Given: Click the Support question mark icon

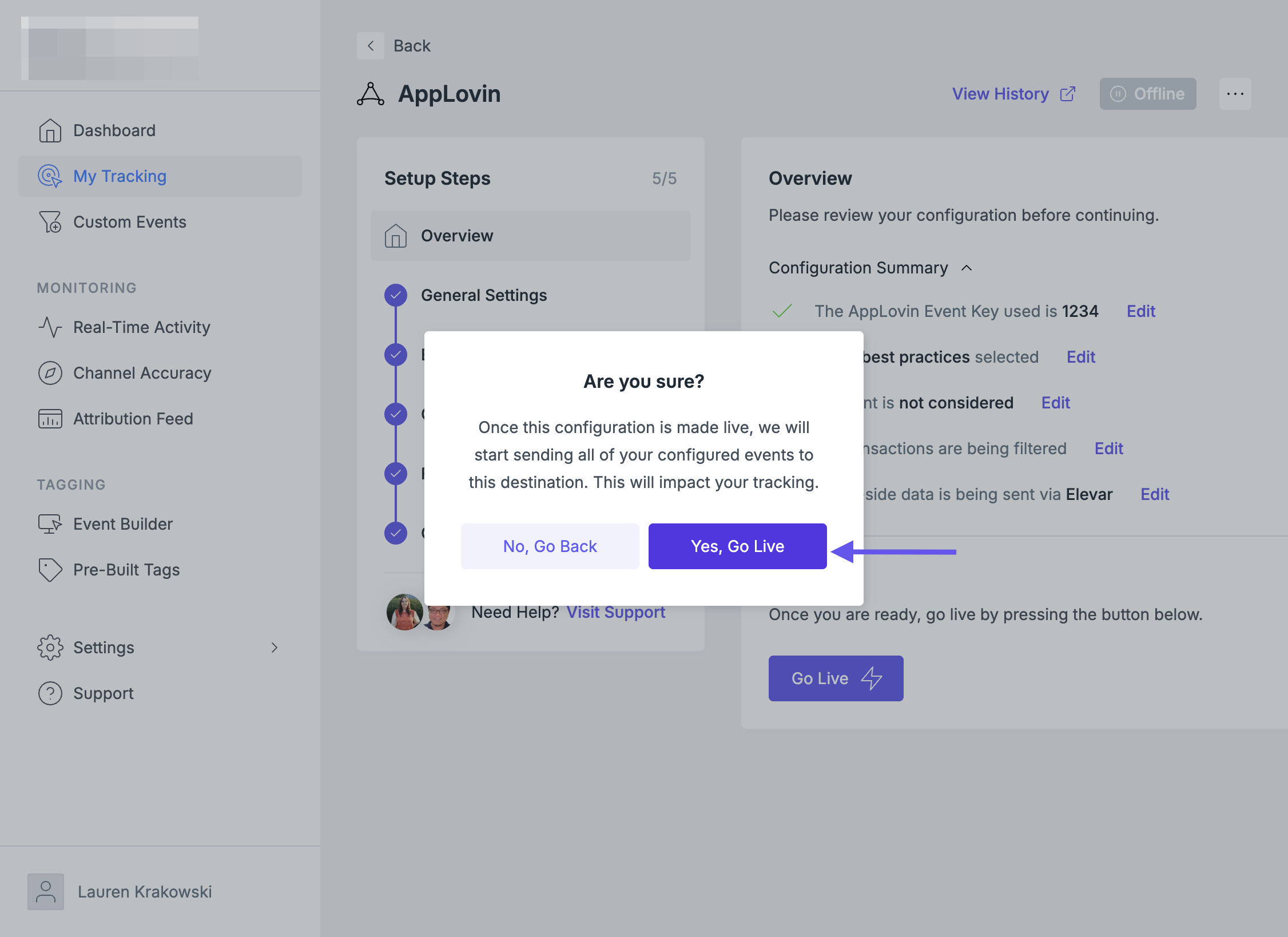Looking at the screenshot, I should click(50, 693).
